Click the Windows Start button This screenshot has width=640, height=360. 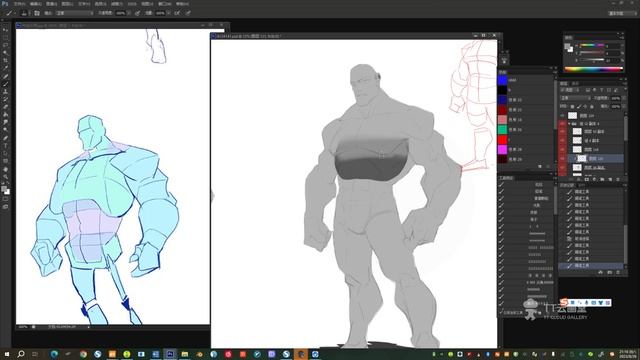[6, 354]
